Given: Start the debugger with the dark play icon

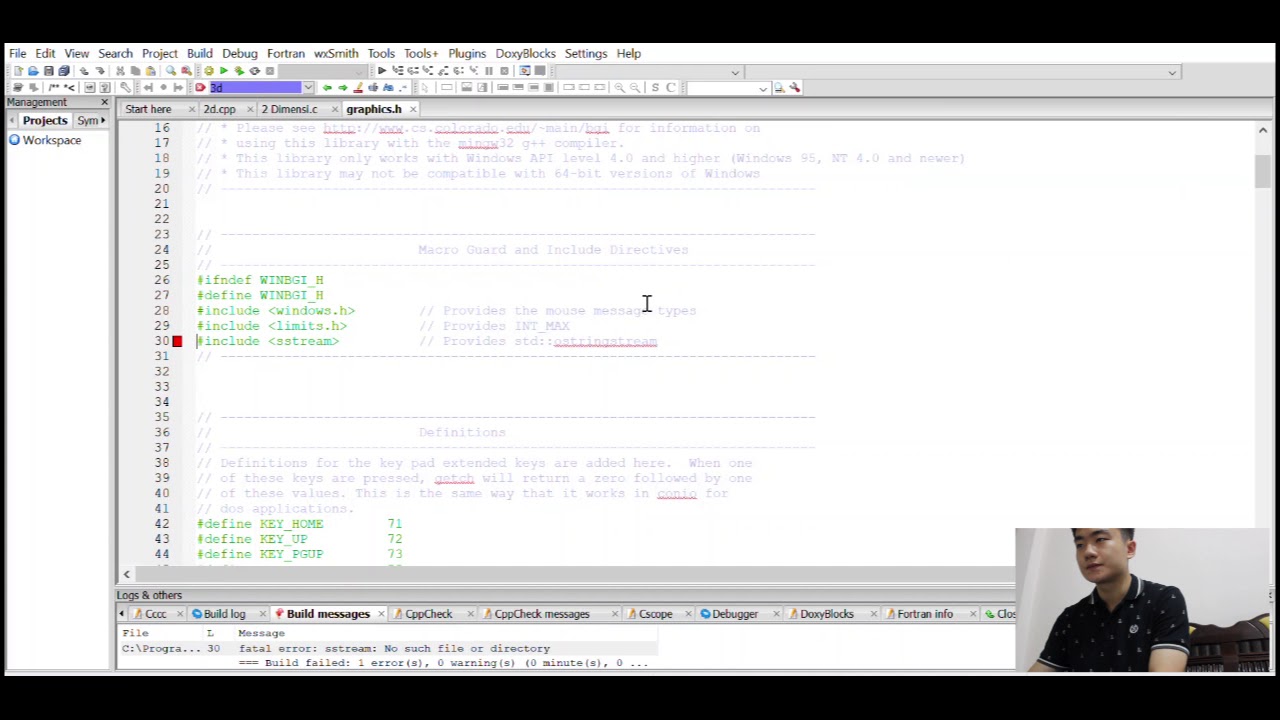Looking at the screenshot, I should (381, 71).
